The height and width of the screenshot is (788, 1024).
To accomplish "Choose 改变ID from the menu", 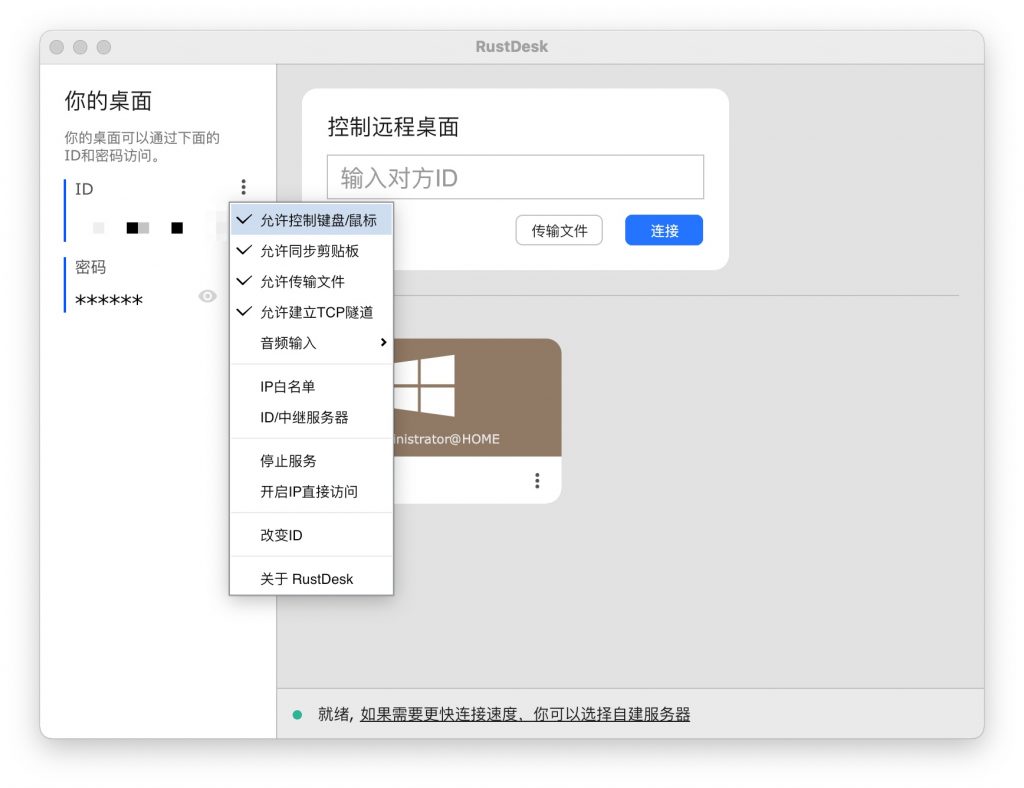I will click(312, 536).
